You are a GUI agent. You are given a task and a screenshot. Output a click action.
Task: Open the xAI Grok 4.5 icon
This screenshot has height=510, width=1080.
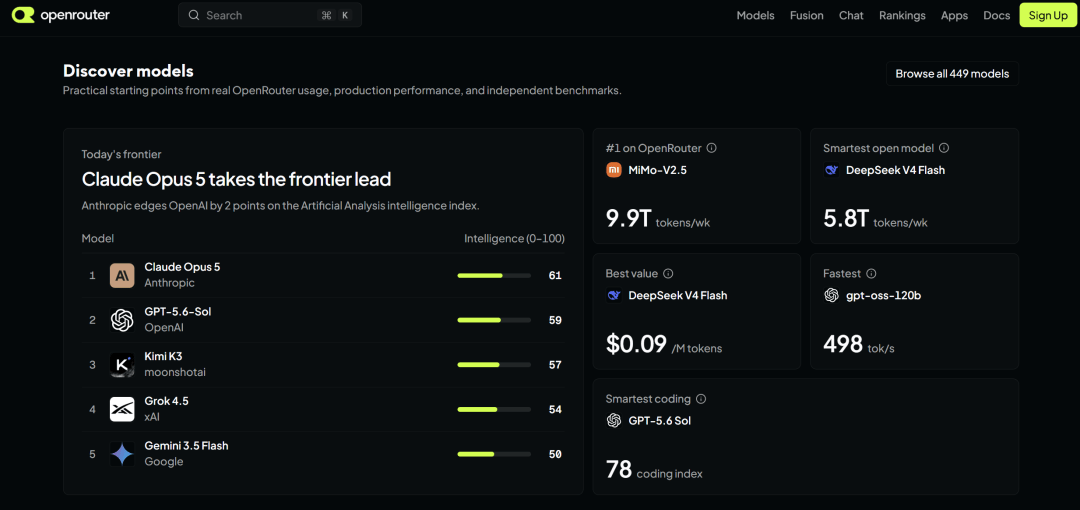(x=122, y=409)
